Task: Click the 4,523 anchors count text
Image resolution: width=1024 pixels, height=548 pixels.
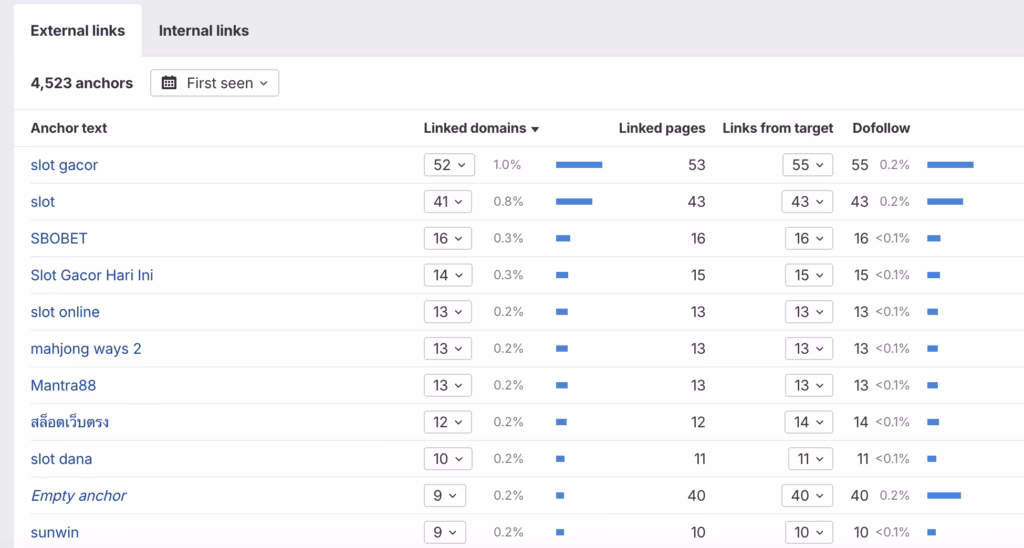Action: (x=82, y=83)
